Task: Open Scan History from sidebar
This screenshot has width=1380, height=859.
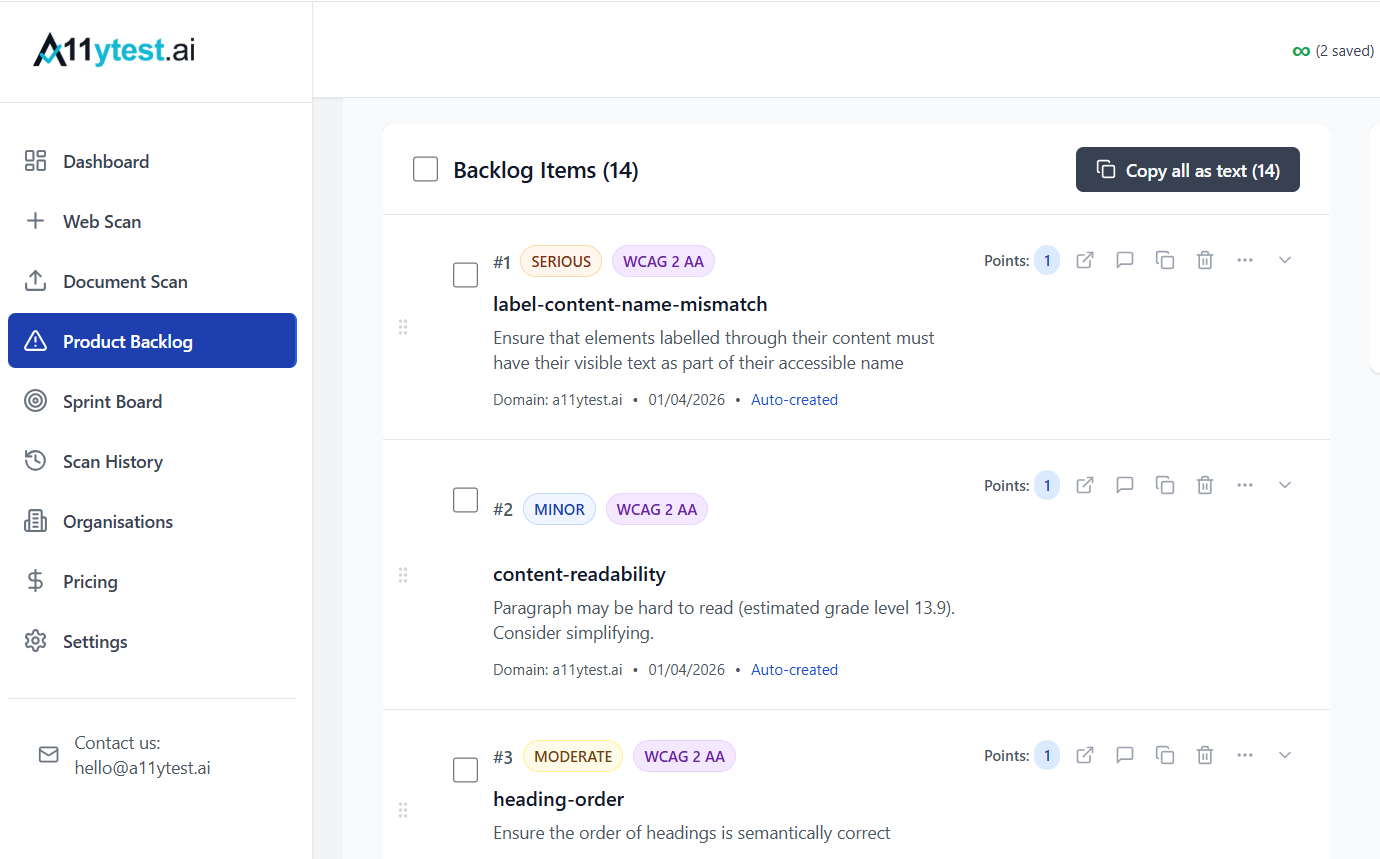Action: 112,462
